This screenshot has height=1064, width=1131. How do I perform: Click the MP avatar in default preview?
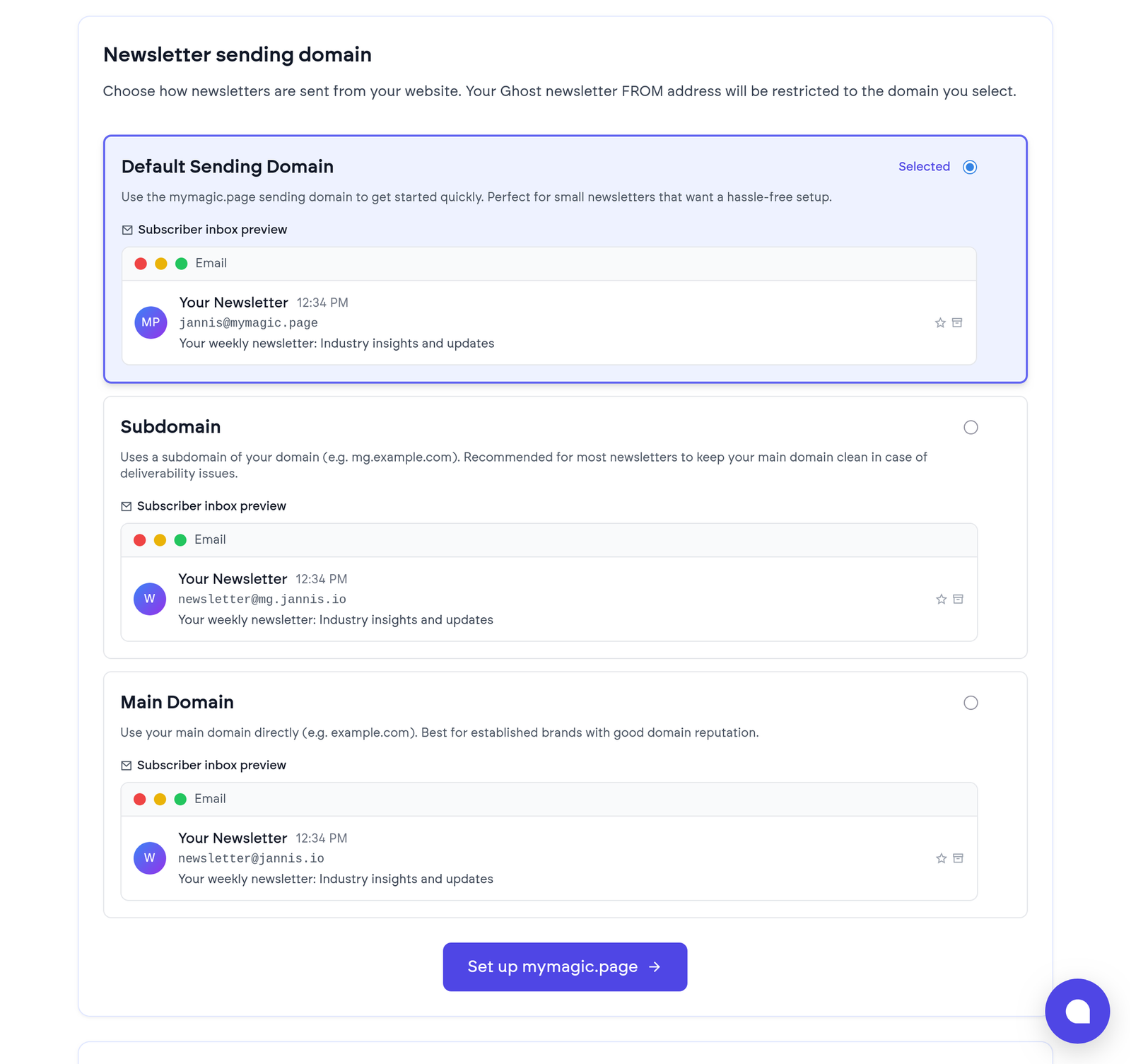tap(151, 322)
